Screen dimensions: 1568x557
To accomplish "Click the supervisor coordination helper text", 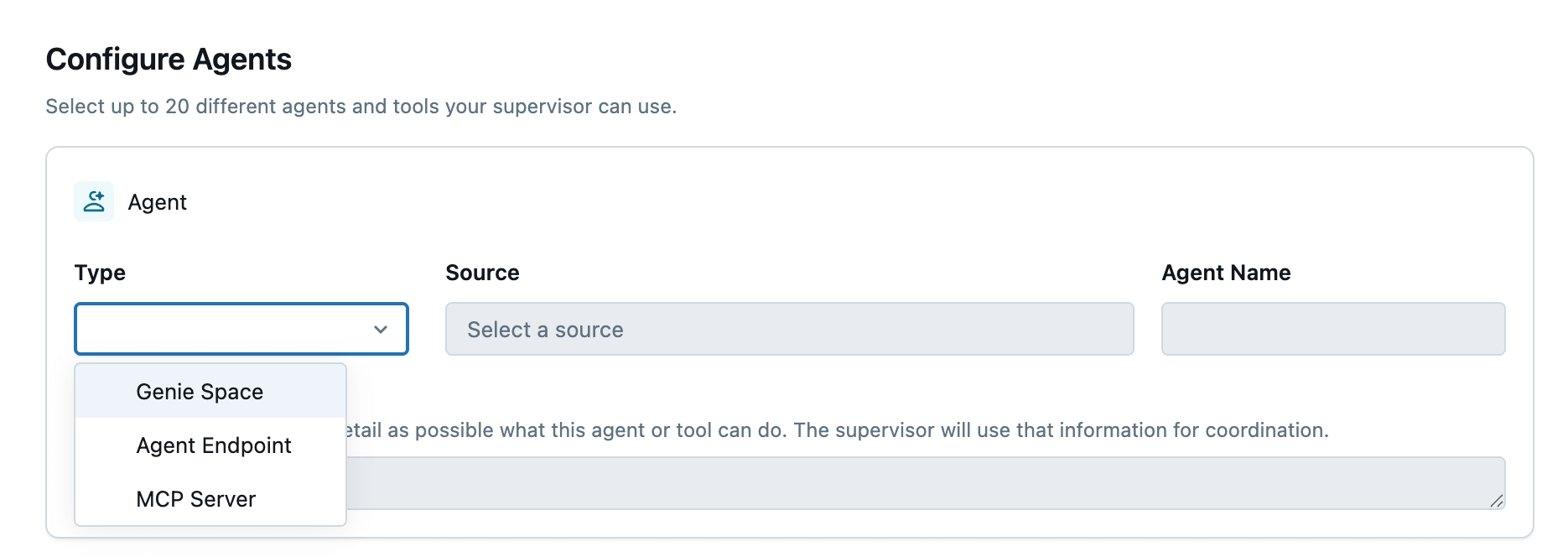I will point(839,430).
